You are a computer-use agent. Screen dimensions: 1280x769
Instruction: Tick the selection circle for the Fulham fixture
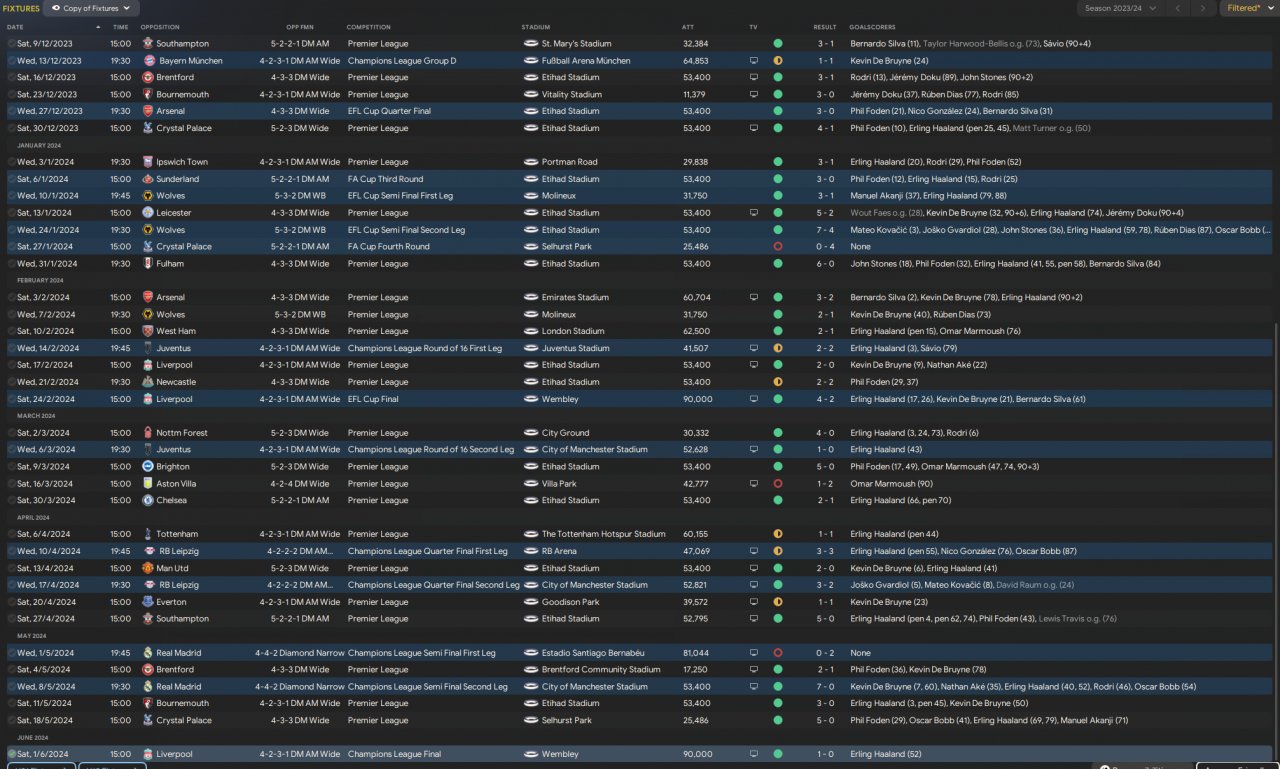tap(11, 264)
